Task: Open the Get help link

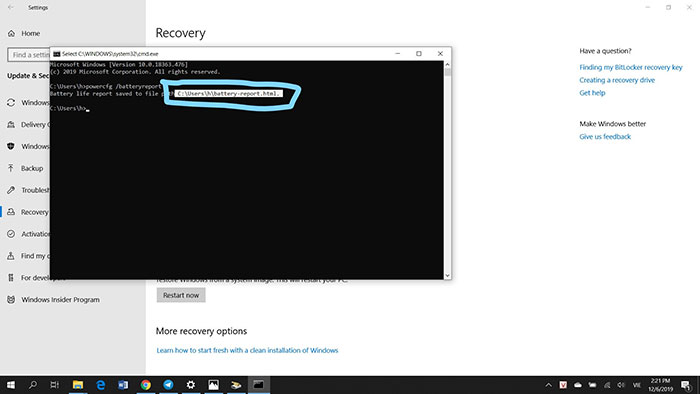Action: click(x=592, y=93)
